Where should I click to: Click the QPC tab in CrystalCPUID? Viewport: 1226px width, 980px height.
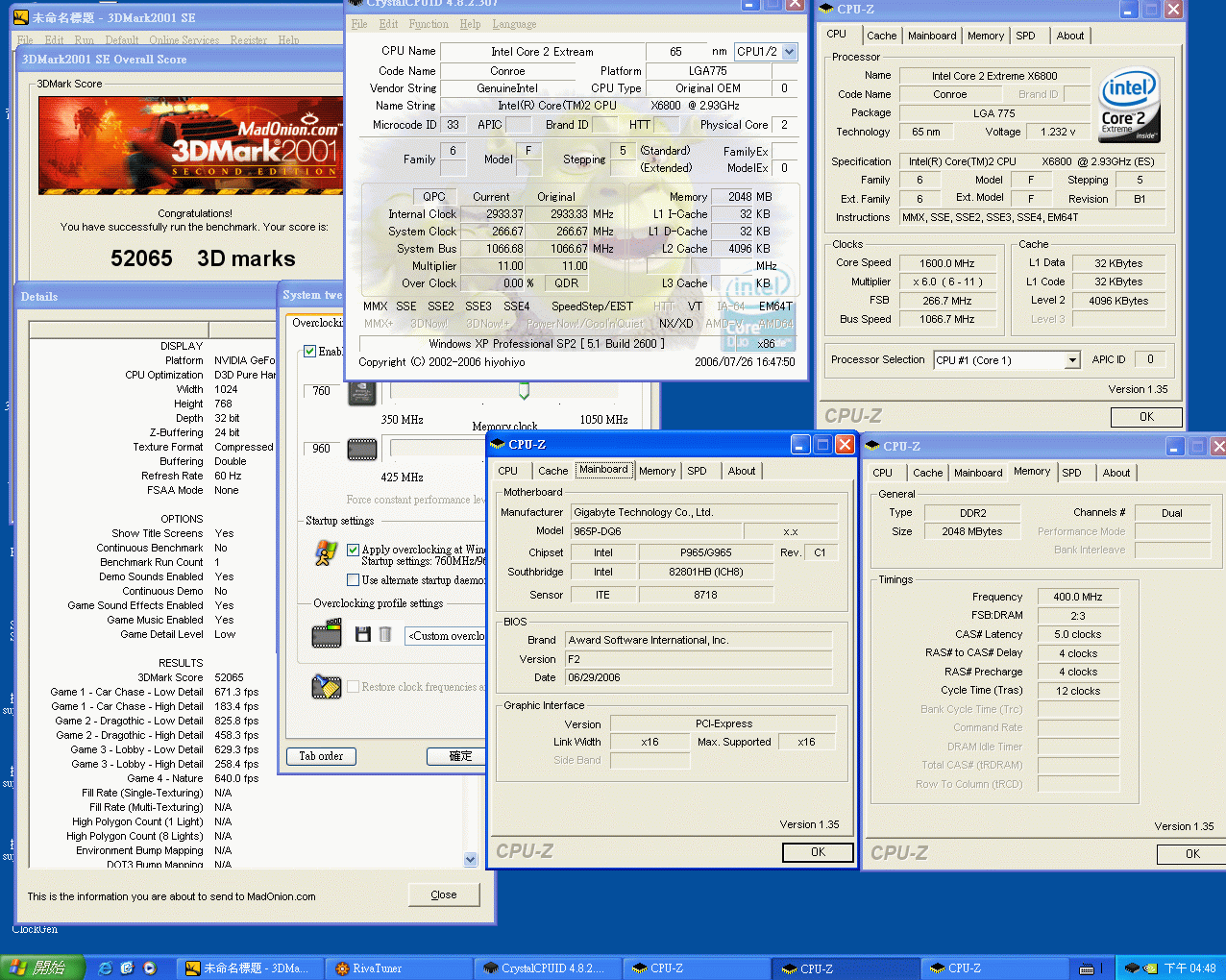coord(434,196)
